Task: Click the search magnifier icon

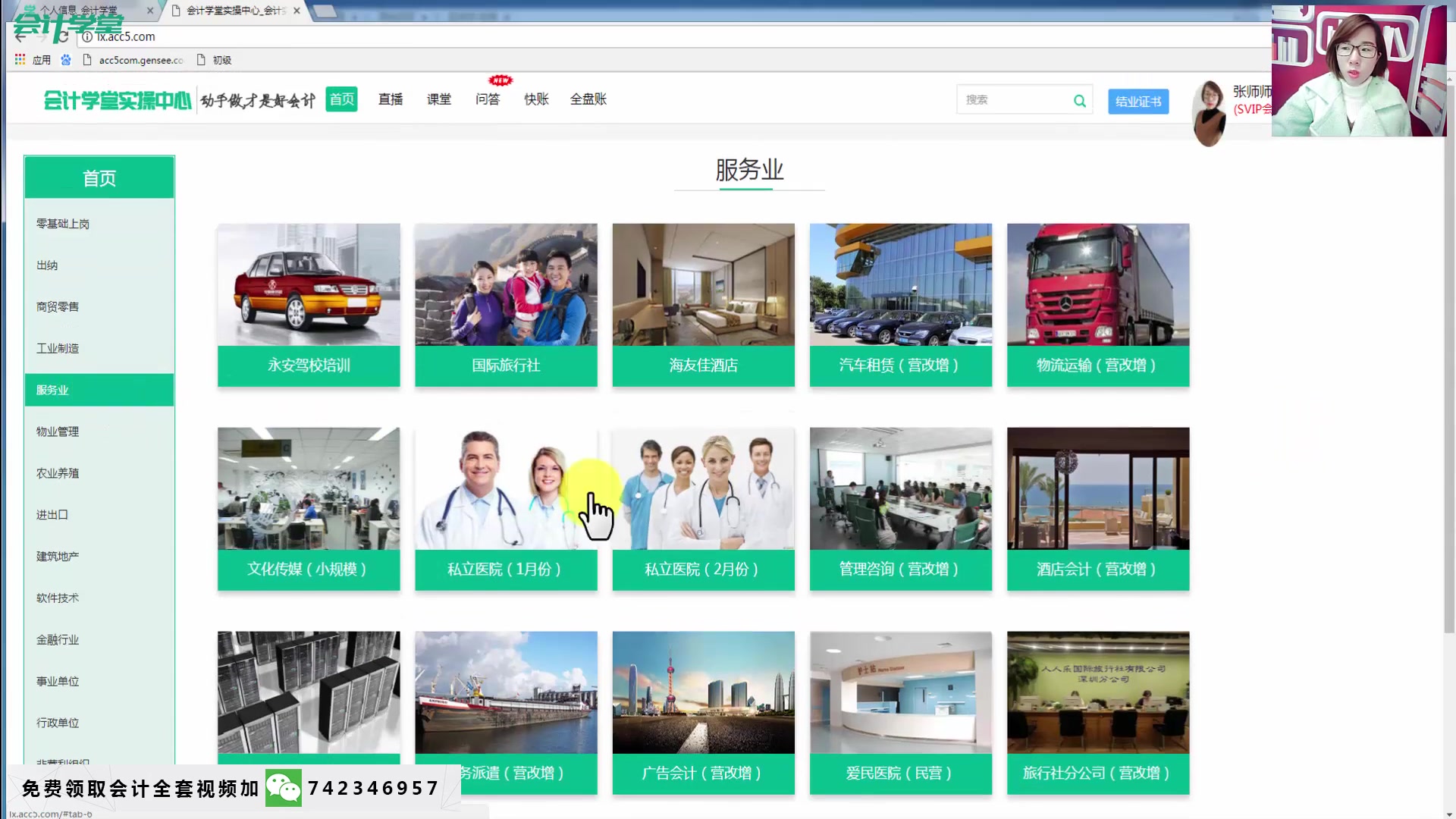Action: pos(1079,101)
